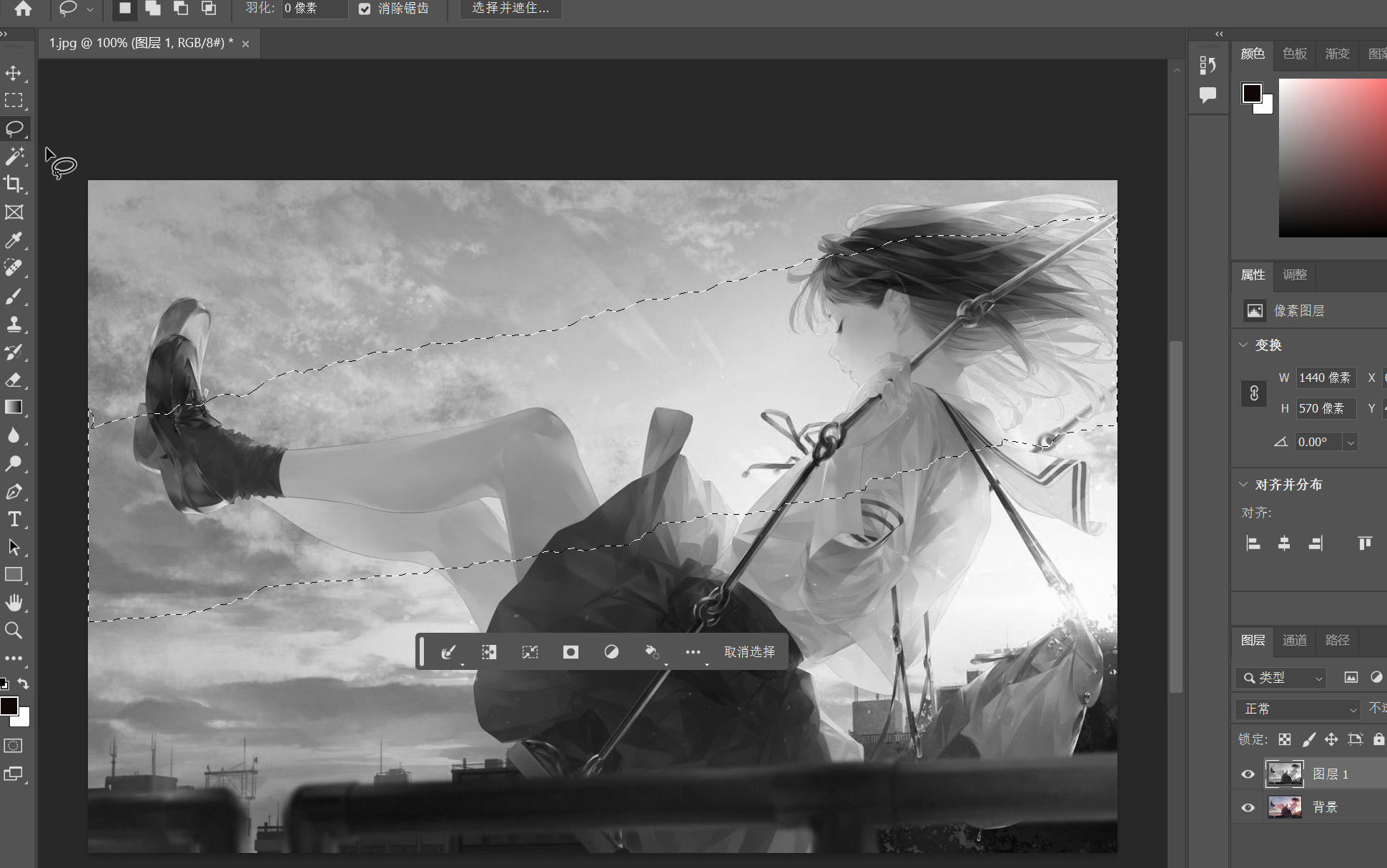
Task: Collapse the 变换 section
Action: 1243,345
